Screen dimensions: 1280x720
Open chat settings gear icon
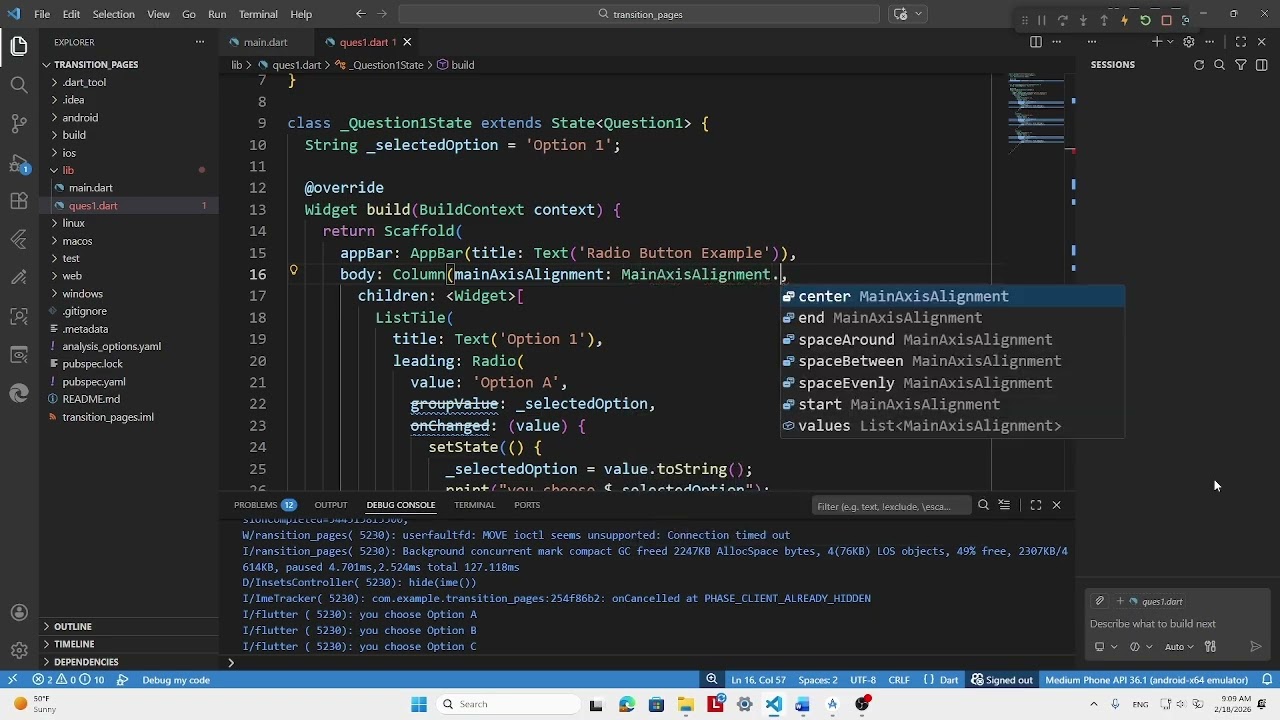tap(1188, 42)
